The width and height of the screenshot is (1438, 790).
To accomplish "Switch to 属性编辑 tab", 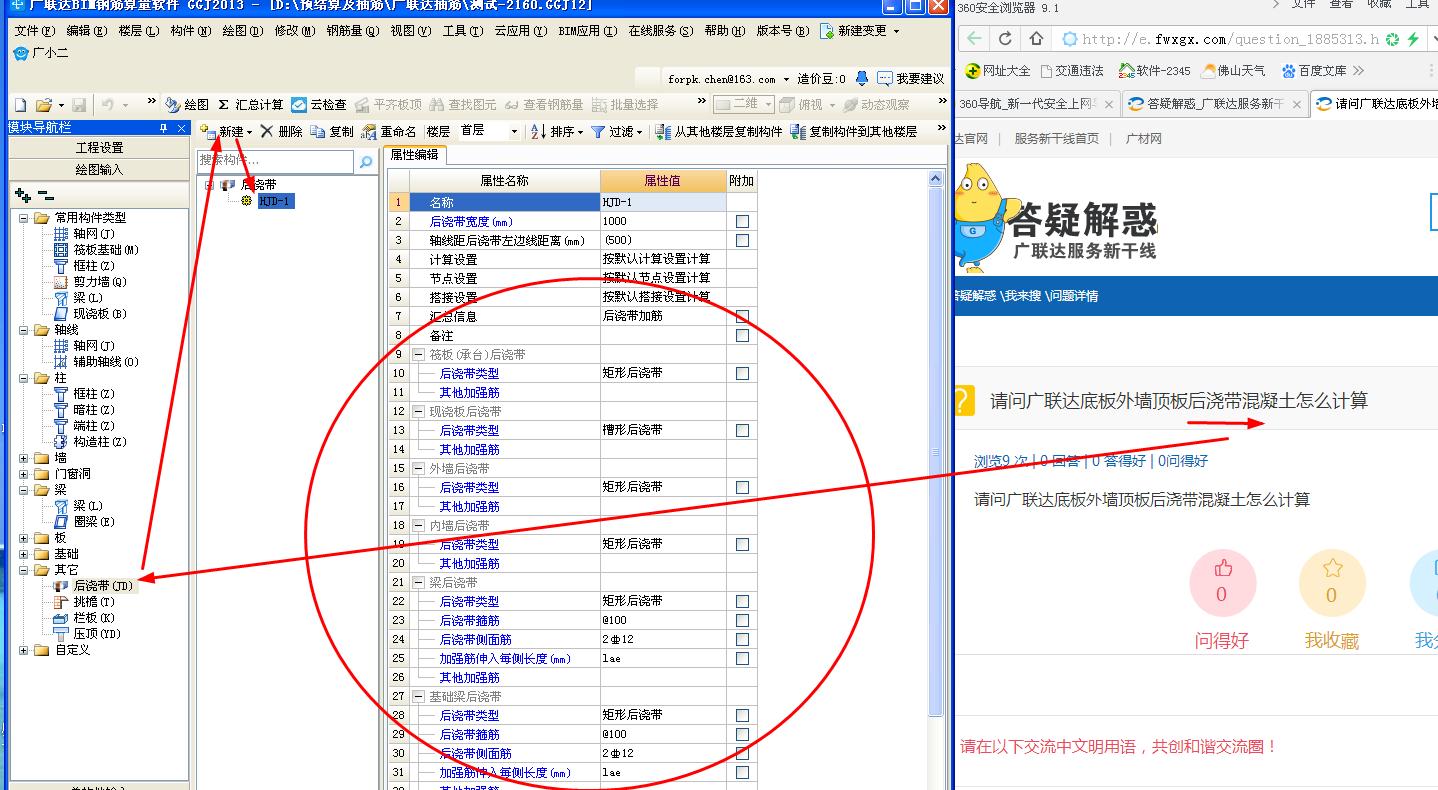I will pyautogui.click(x=414, y=155).
